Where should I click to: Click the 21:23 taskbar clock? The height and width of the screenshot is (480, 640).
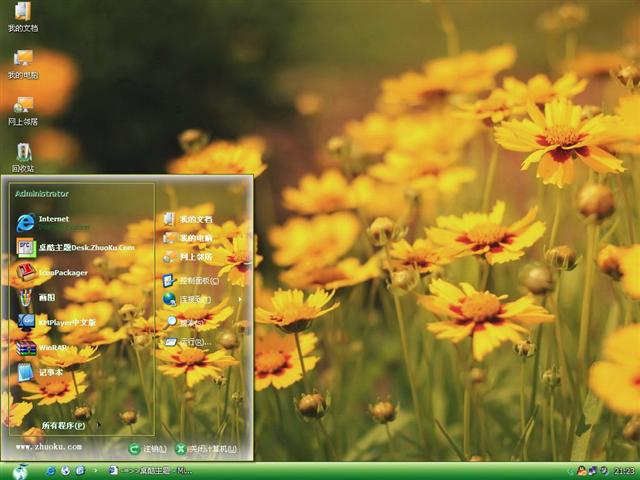point(624,471)
